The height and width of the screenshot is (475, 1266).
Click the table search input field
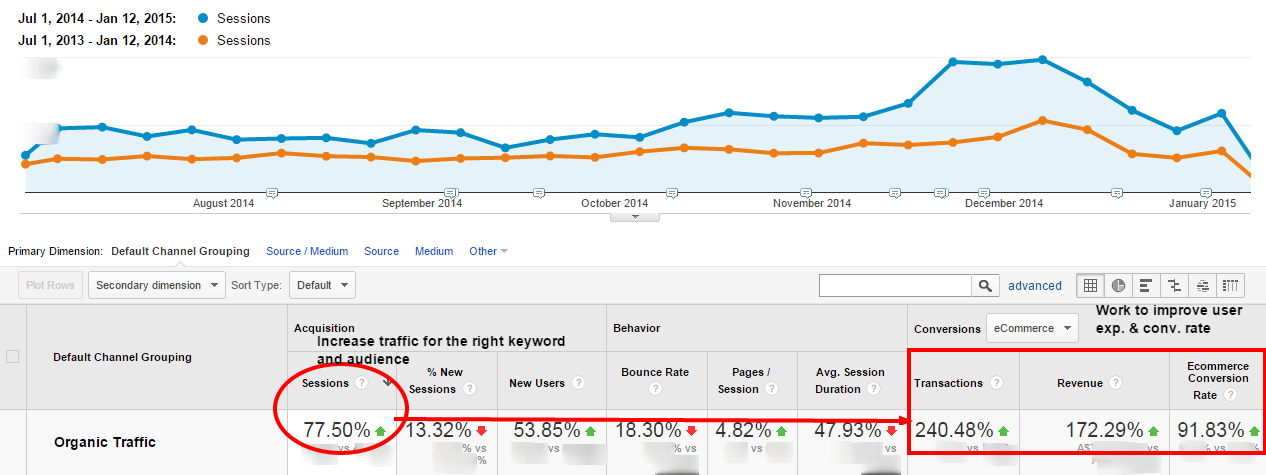coord(895,286)
